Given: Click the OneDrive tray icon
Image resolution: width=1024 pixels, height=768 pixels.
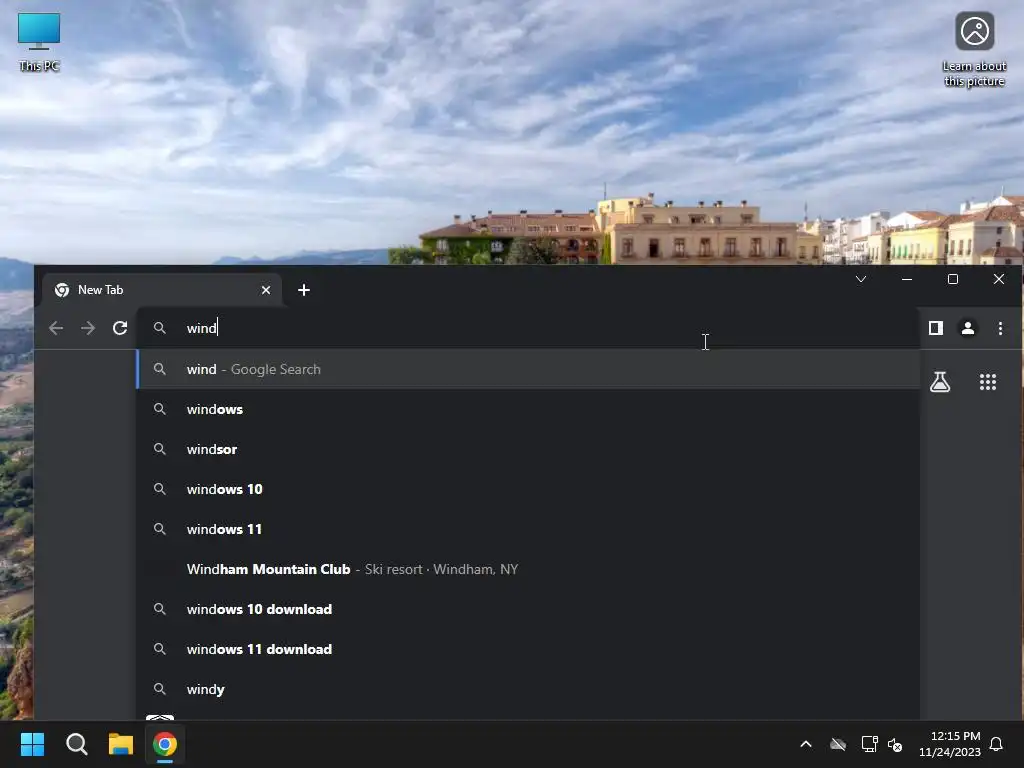Looking at the screenshot, I should coord(838,744).
